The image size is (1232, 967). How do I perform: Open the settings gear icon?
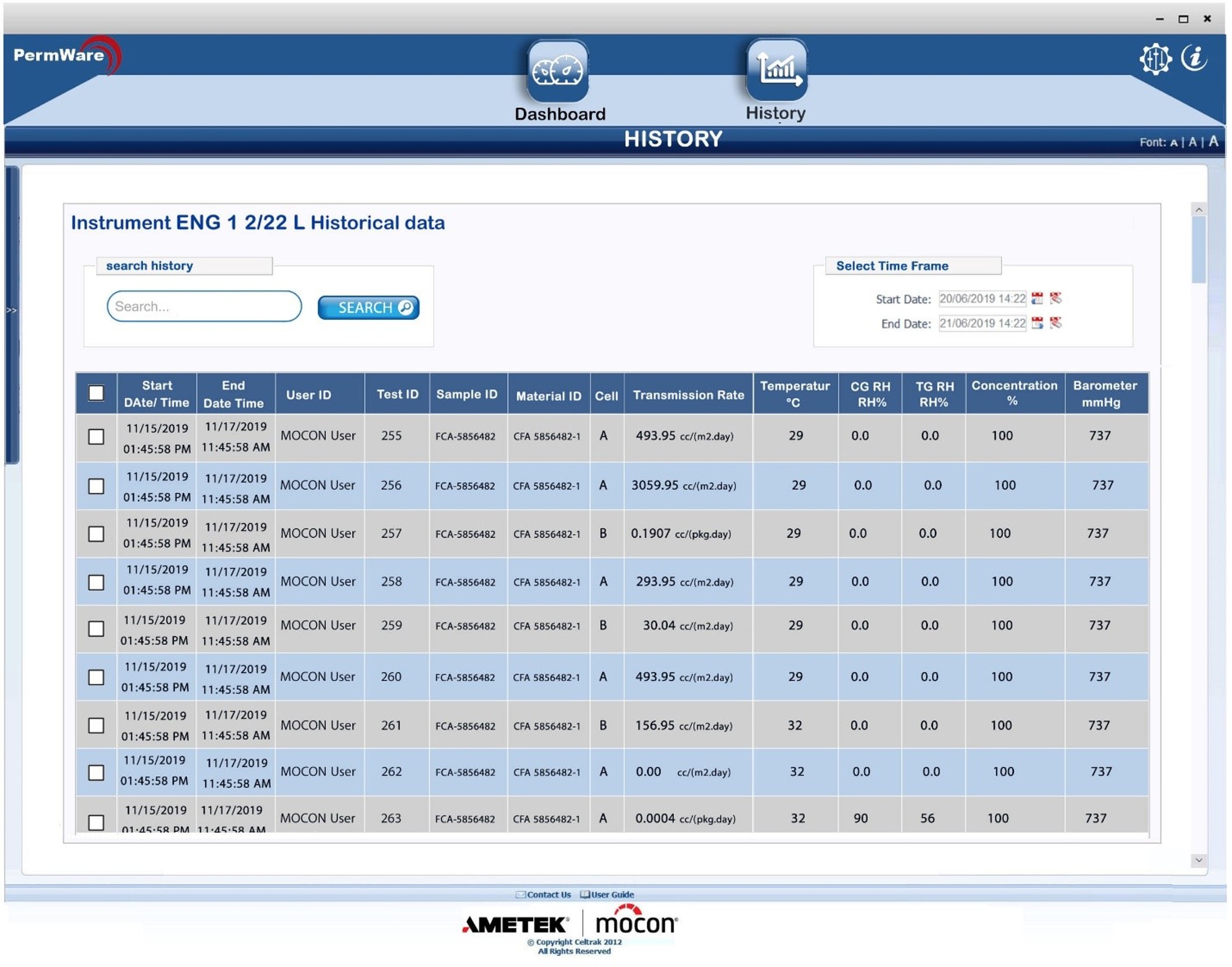tap(1155, 59)
